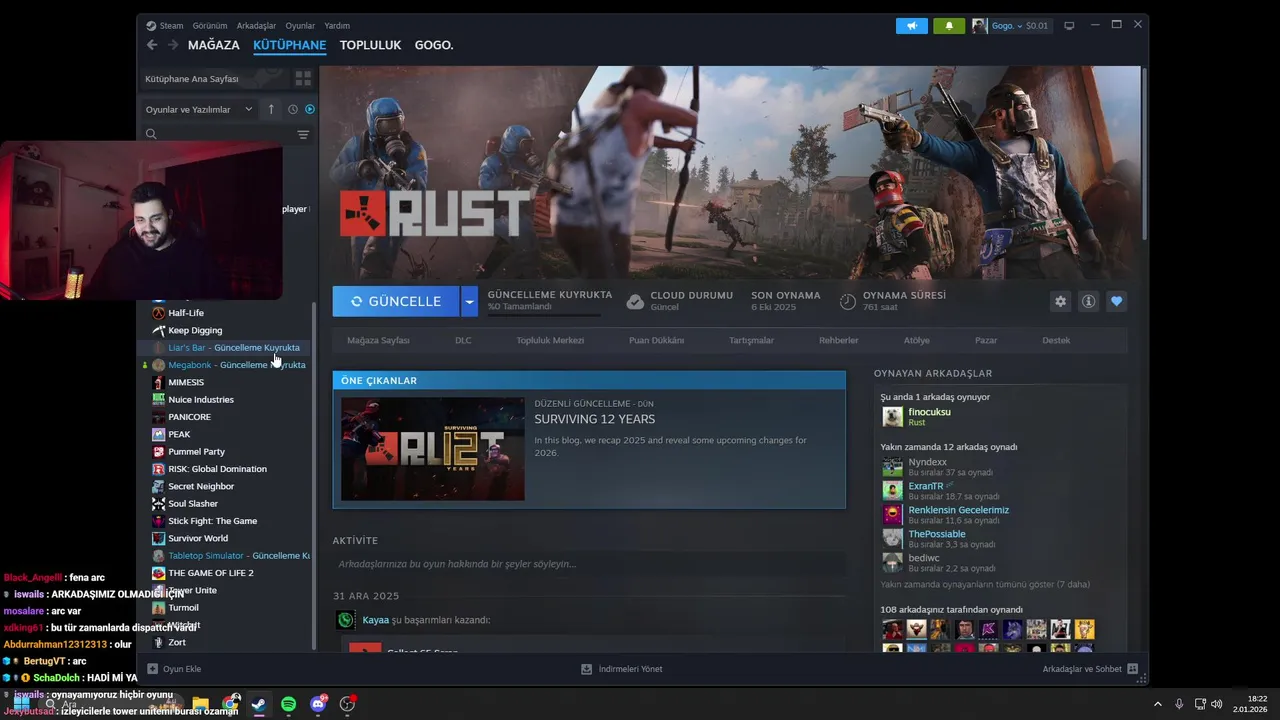Open Renklensin Gecelerimiz friend entry
Screen dimensions: 1280x720
click(958, 515)
